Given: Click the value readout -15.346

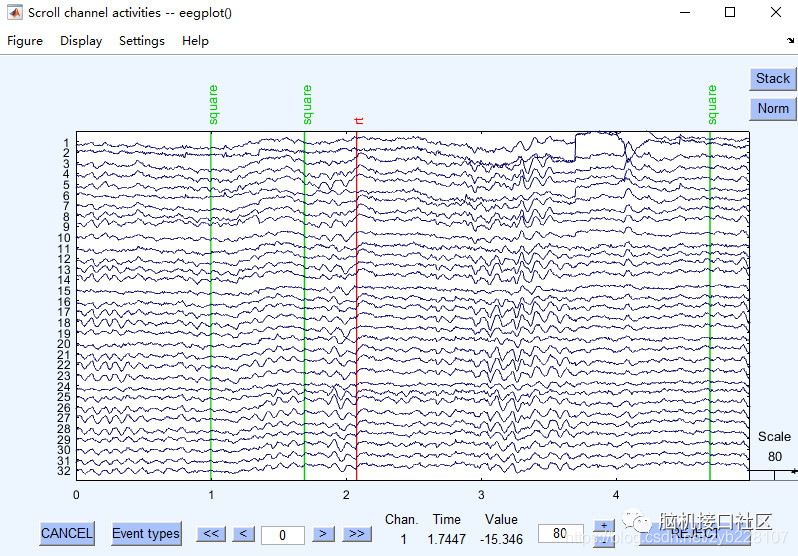Looking at the screenshot, I should point(501,539).
